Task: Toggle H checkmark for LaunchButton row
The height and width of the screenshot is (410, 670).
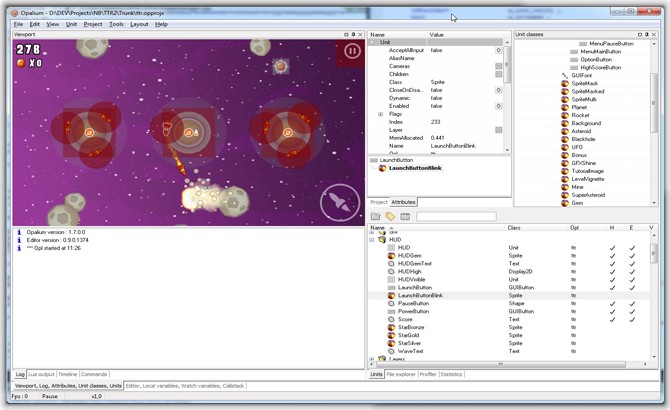Action: [612, 287]
